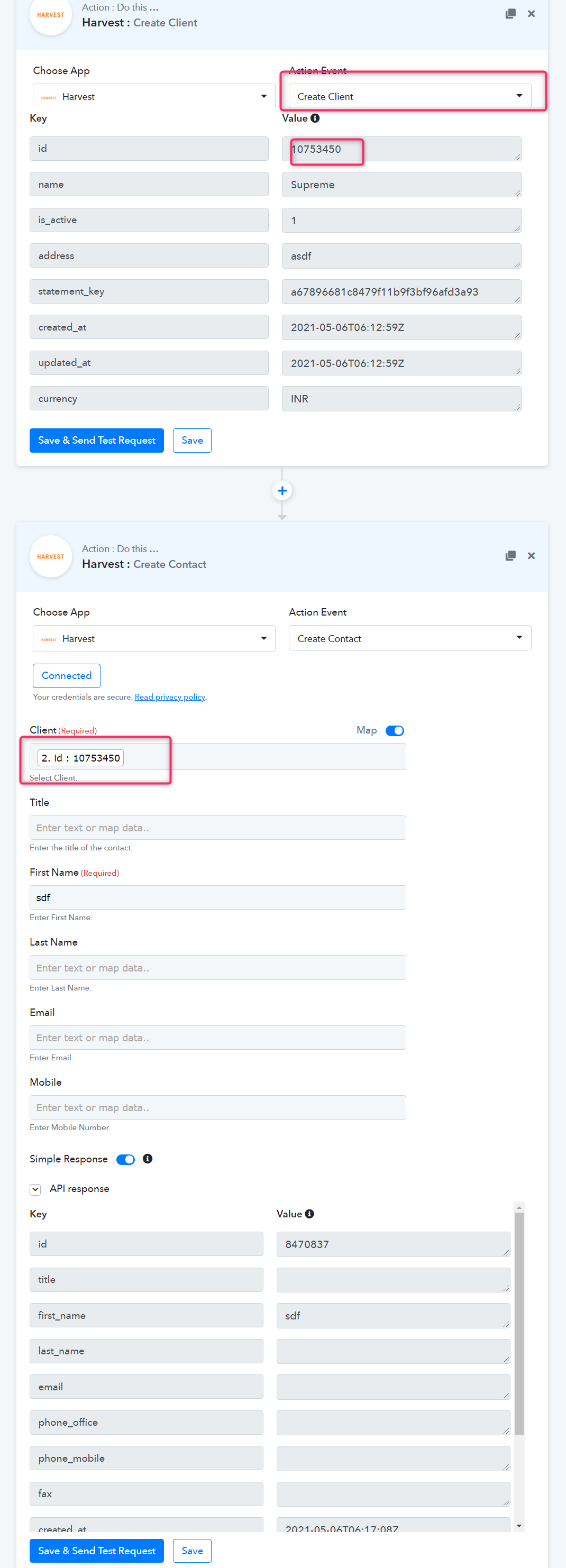The image size is (566, 1568).
Task: Focus the Last Name input field
Action: [x=218, y=968]
